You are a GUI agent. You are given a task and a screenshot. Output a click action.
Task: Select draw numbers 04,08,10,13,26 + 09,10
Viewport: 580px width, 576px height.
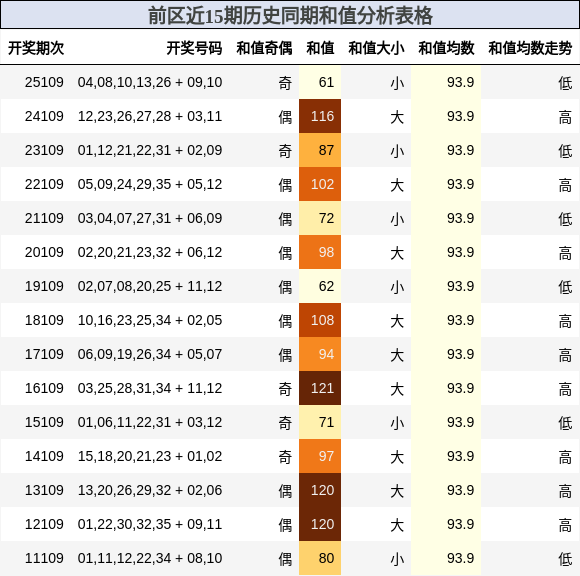click(x=150, y=82)
